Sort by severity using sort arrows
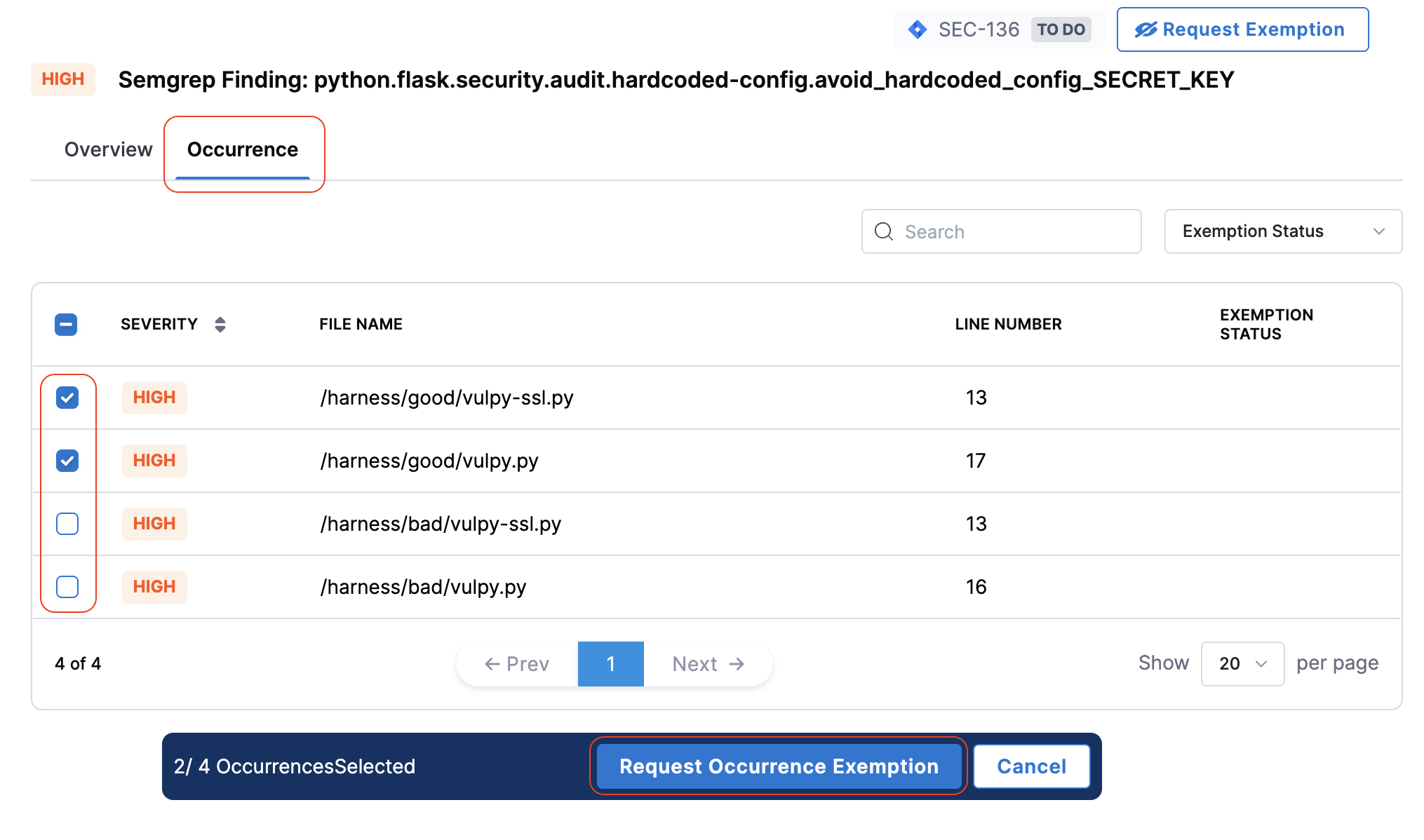Viewport: 1424px width, 840px height. pos(220,324)
